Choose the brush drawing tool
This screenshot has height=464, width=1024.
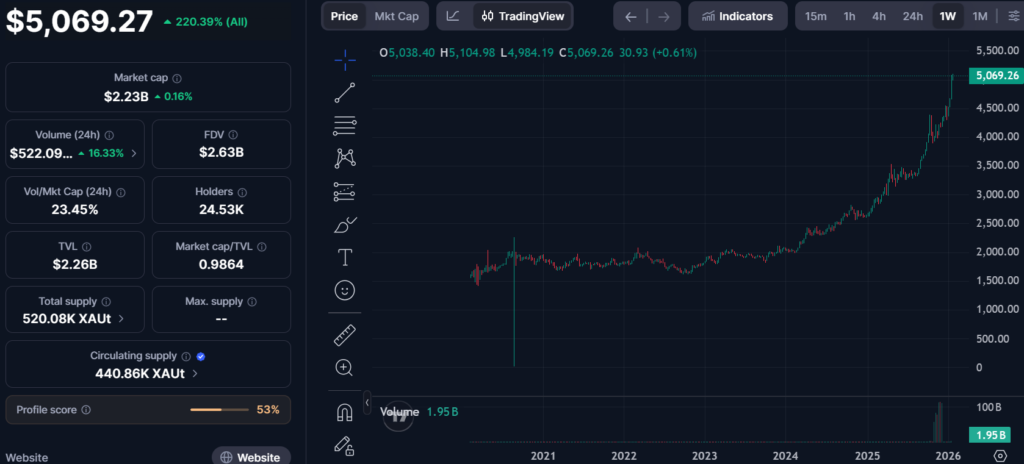[345, 225]
